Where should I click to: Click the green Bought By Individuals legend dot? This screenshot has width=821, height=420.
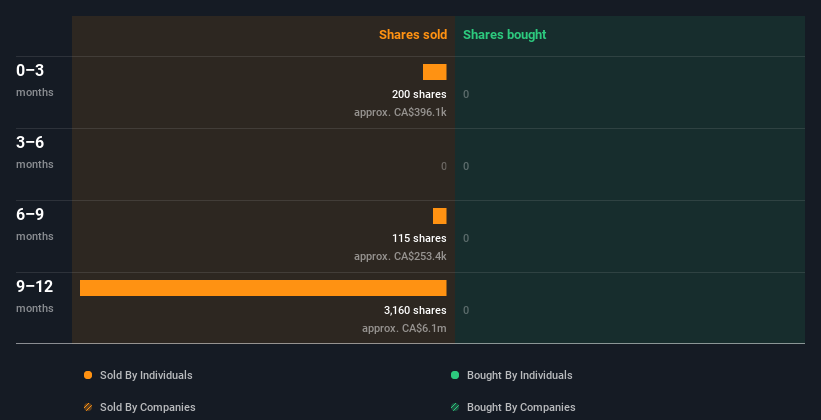point(455,376)
